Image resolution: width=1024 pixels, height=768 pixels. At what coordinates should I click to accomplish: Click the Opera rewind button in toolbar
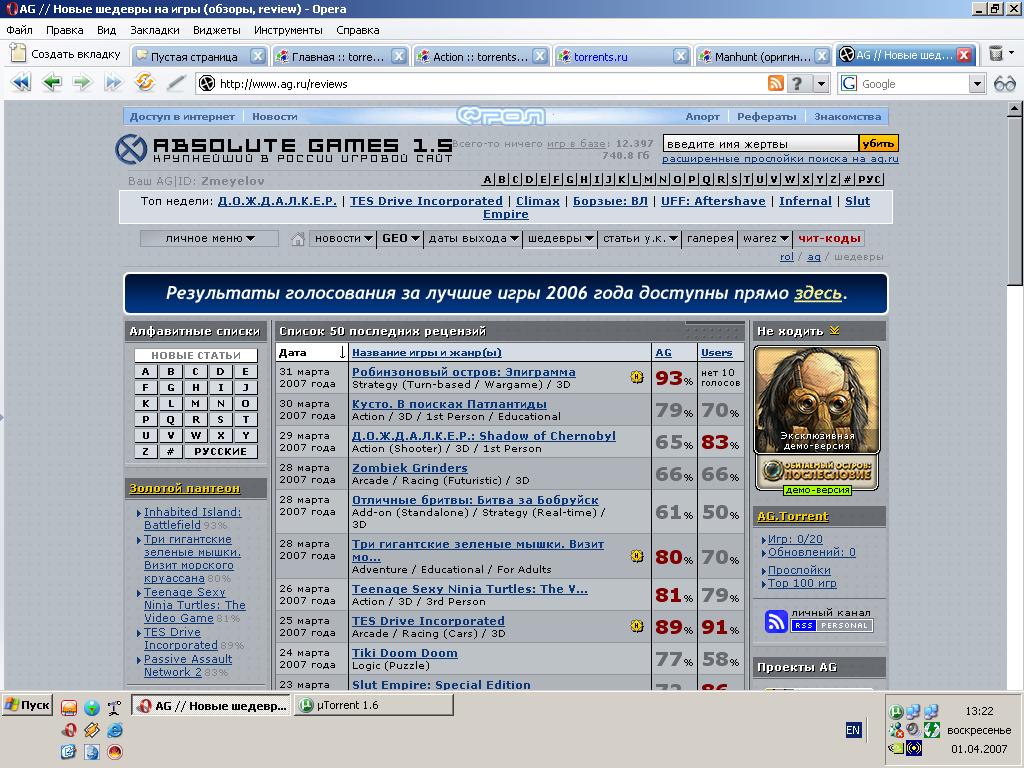[21, 83]
